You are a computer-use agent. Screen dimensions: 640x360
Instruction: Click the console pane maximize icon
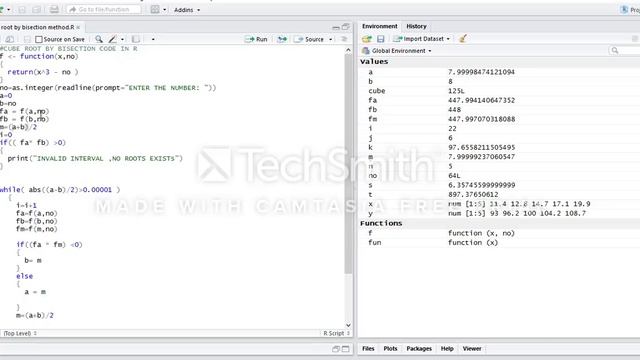(x=346, y=349)
